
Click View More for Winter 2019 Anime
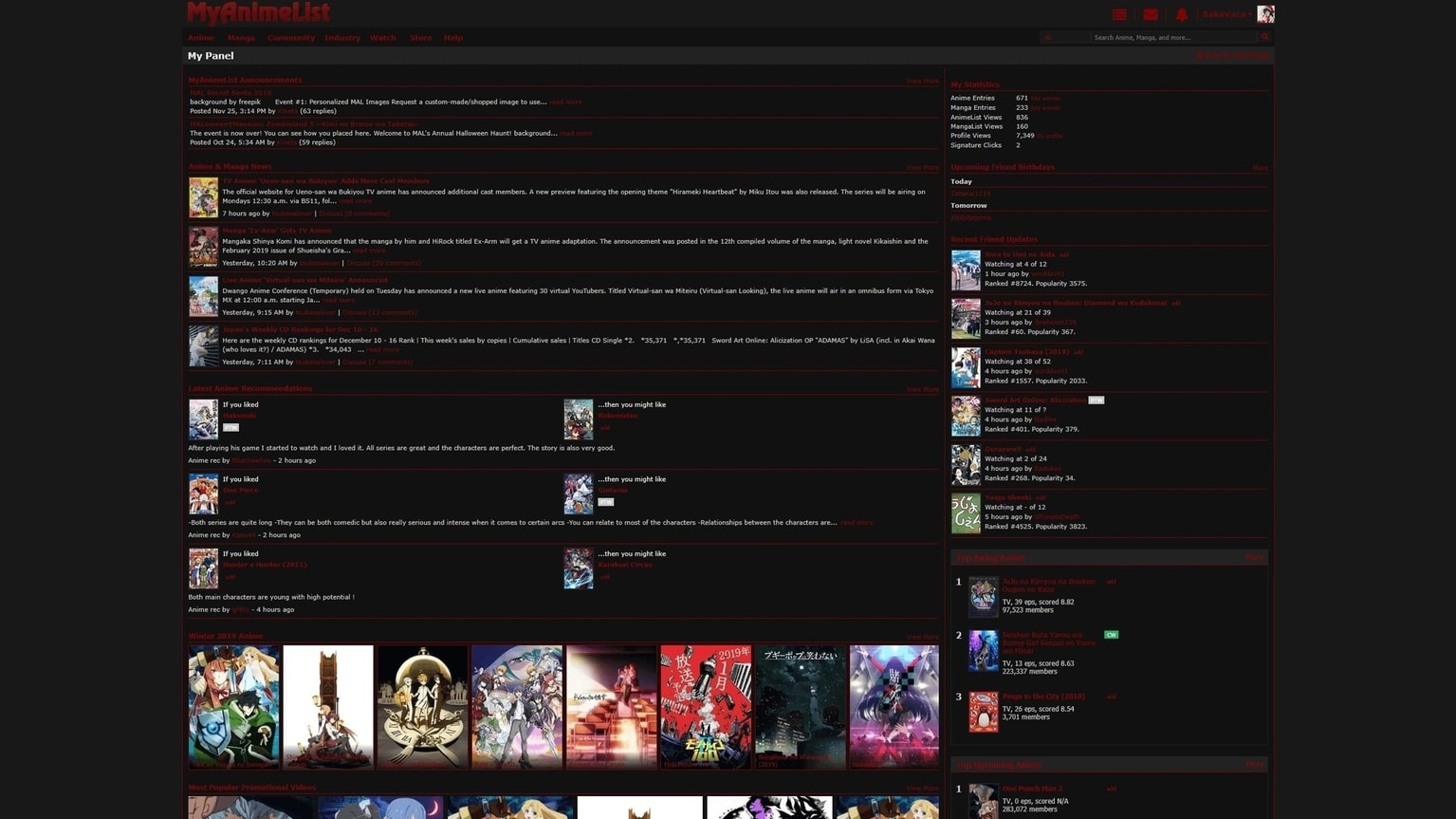pos(922,637)
